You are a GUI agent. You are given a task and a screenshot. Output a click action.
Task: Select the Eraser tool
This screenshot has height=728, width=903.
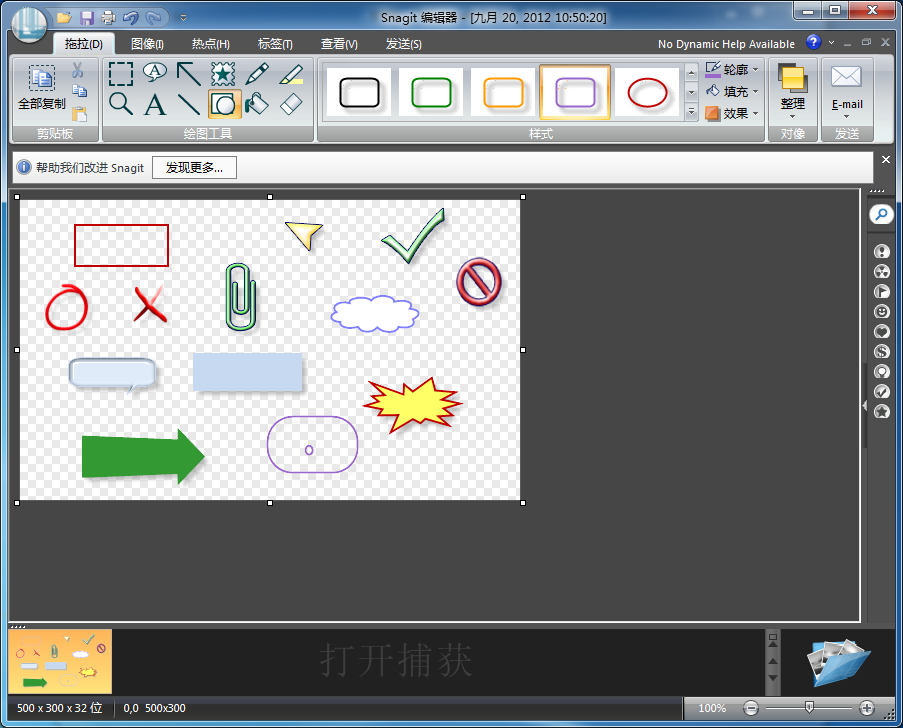click(291, 104)
